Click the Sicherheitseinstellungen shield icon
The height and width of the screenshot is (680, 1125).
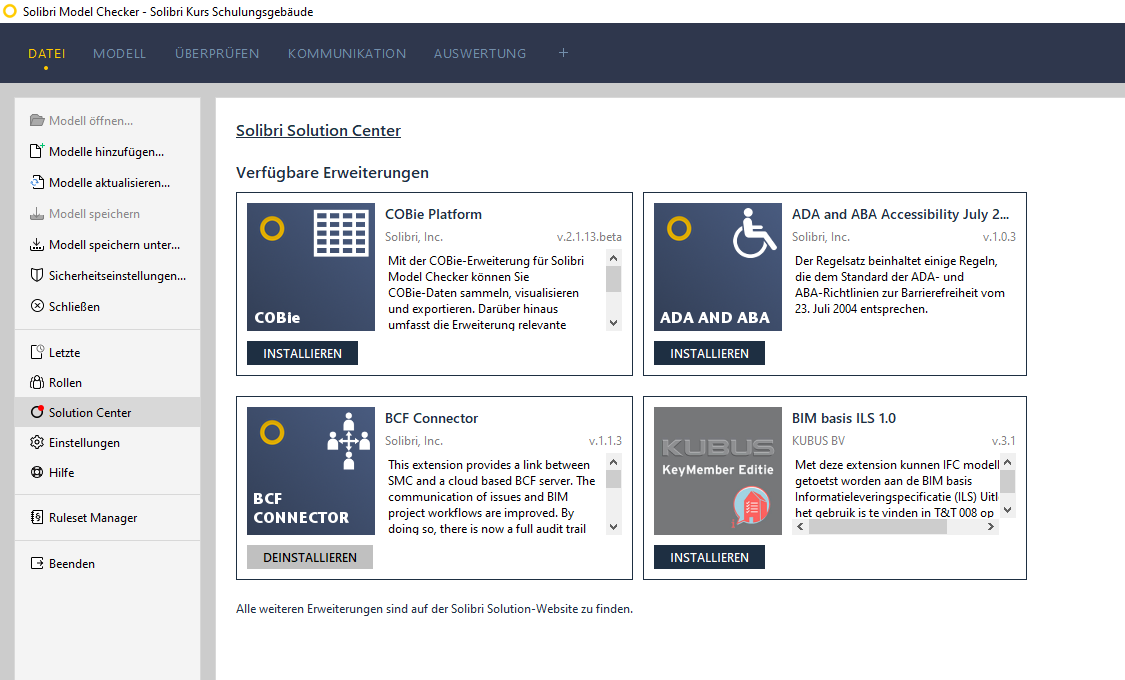pyautogui.click(x=37, y=275)
